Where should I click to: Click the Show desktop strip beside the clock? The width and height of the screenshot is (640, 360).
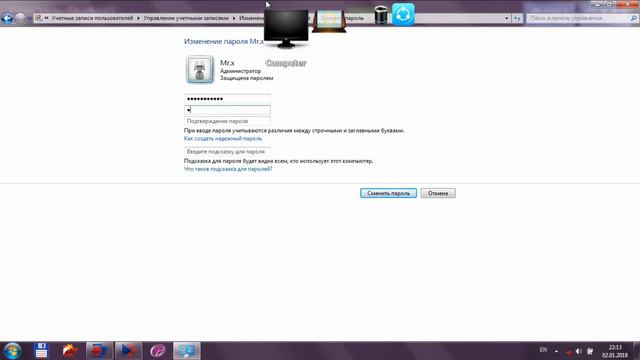pyautogui.click(x=637, y=351)
